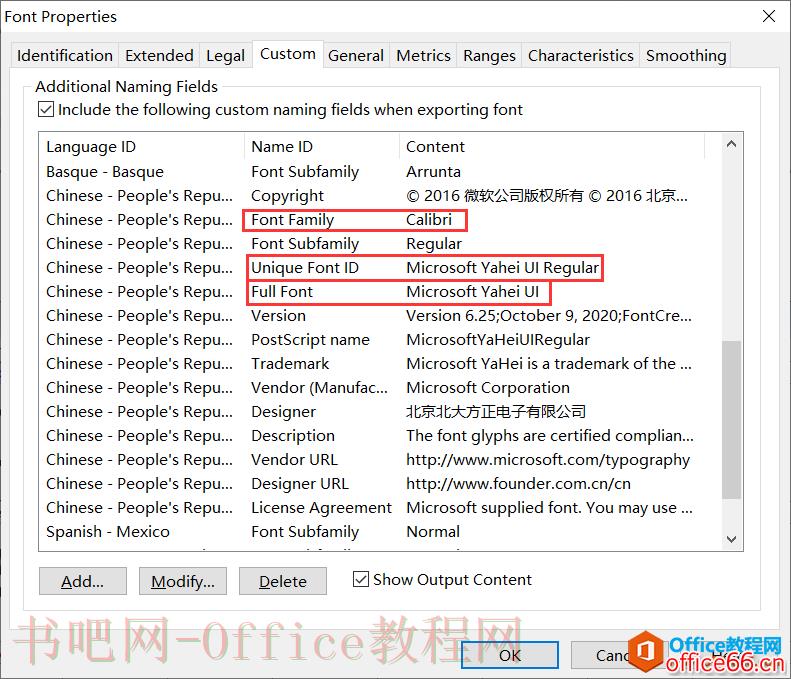Click the Content column header

pos(552,147)
